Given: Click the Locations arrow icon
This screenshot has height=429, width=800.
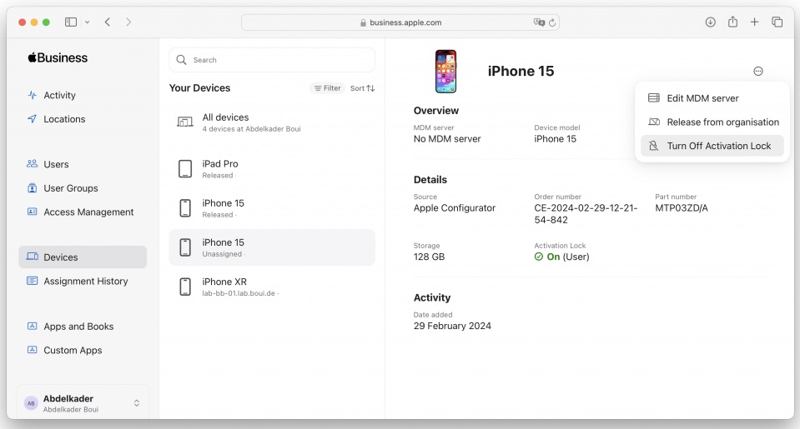Looking at the screenshot, I should 32,119.
